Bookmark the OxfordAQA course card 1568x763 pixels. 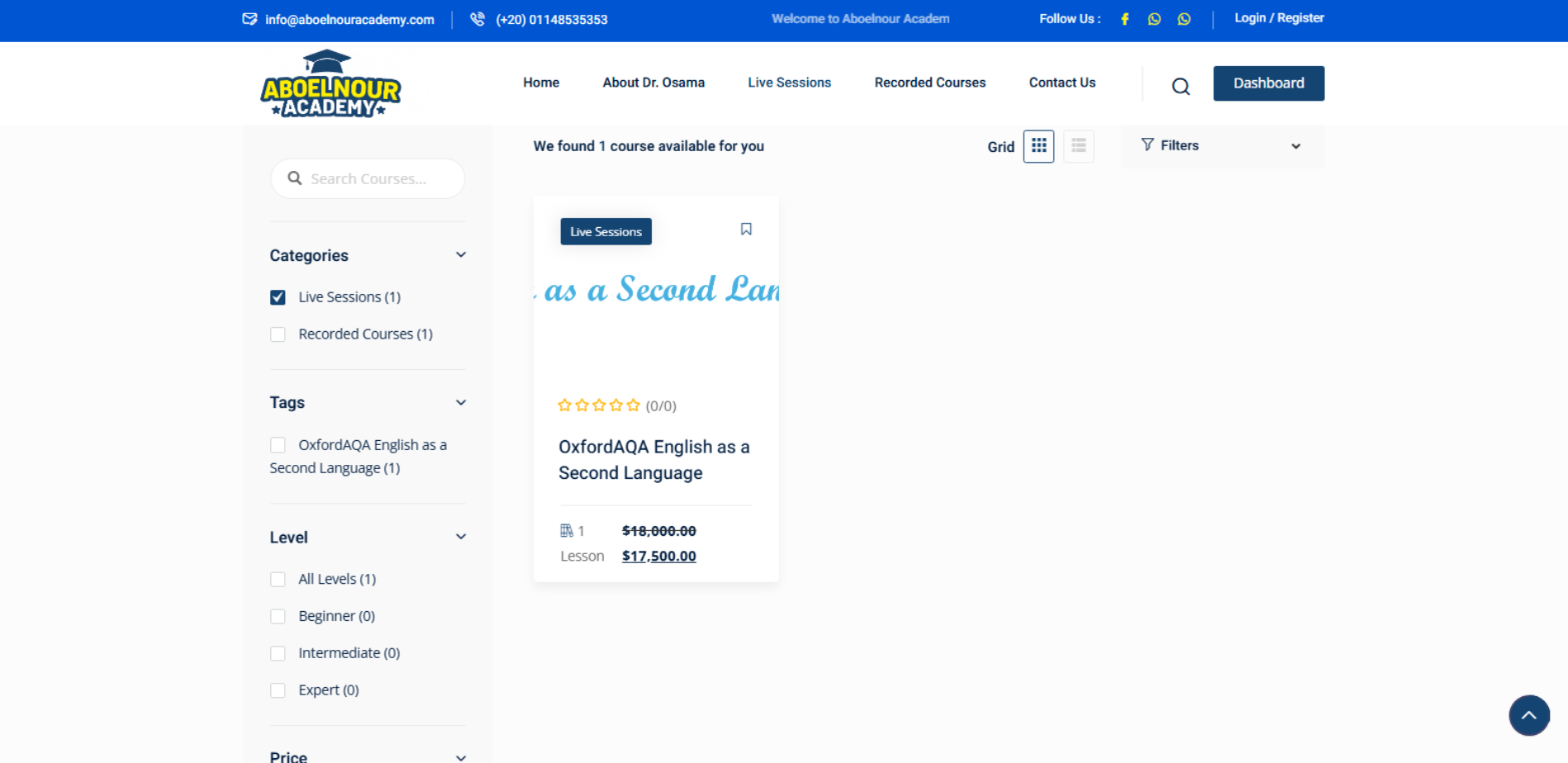pyautogui.click(x=746, y=230)
